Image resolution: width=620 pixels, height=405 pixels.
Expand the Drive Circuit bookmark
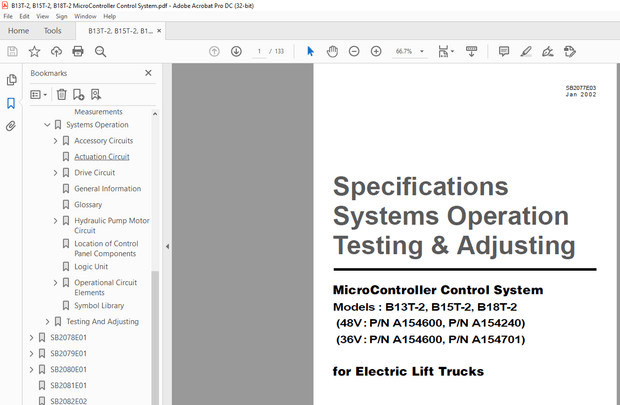pyautogui.click(x=55, y=173)
